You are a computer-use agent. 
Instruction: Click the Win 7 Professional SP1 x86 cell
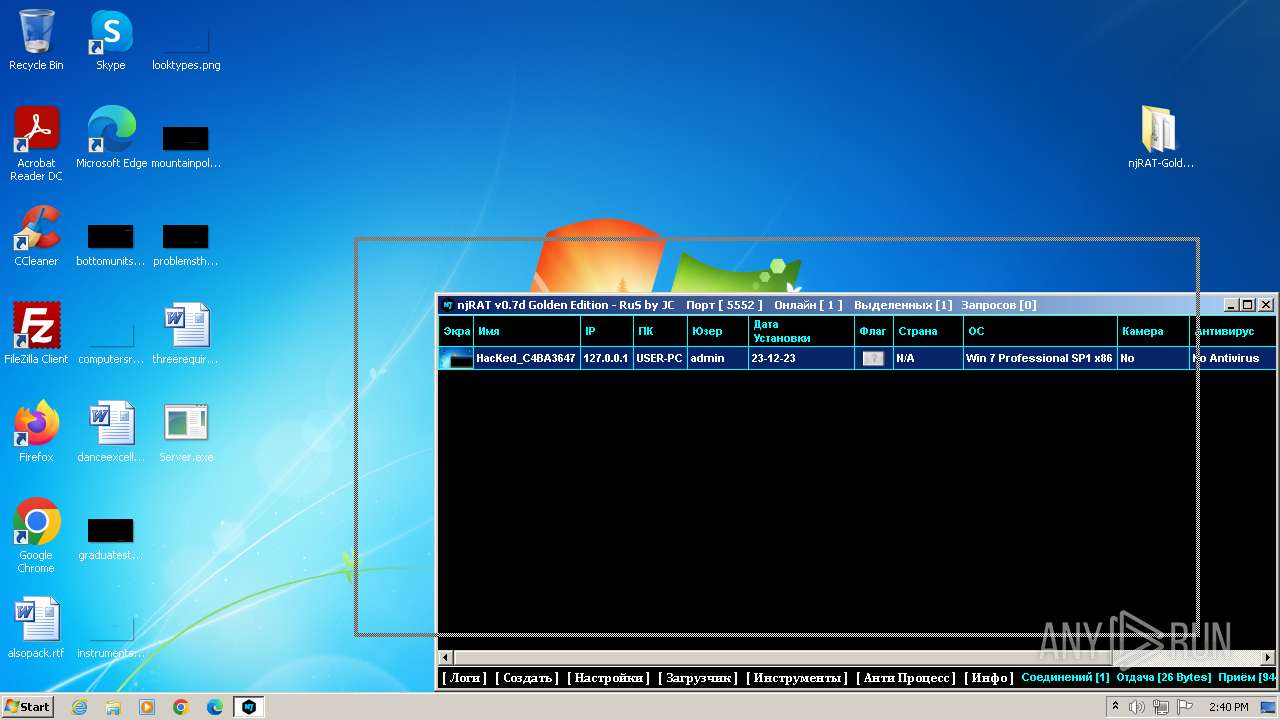pyautogui.click(x=1040, y=358)
